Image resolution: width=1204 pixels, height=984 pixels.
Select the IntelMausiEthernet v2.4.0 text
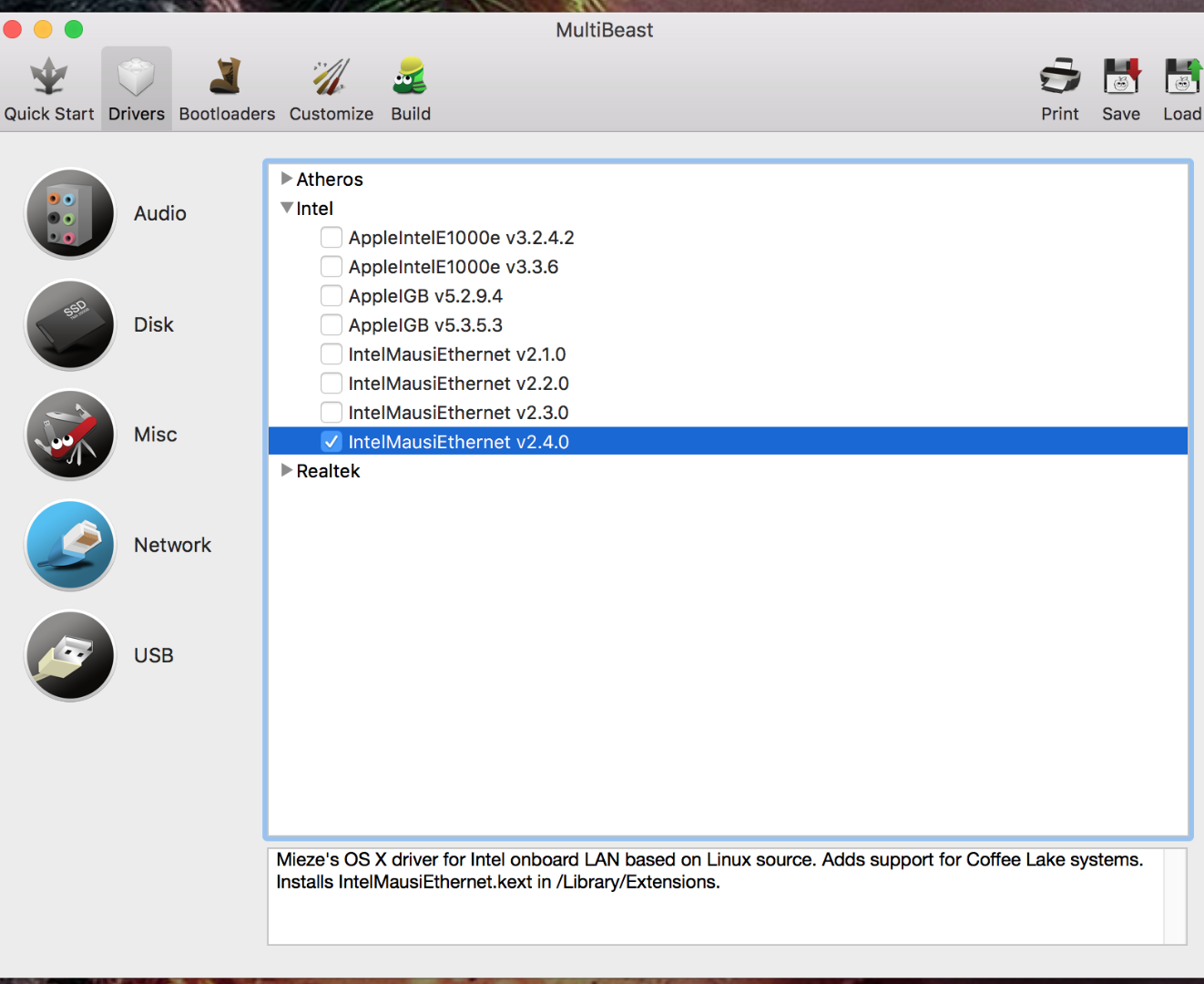459,442
